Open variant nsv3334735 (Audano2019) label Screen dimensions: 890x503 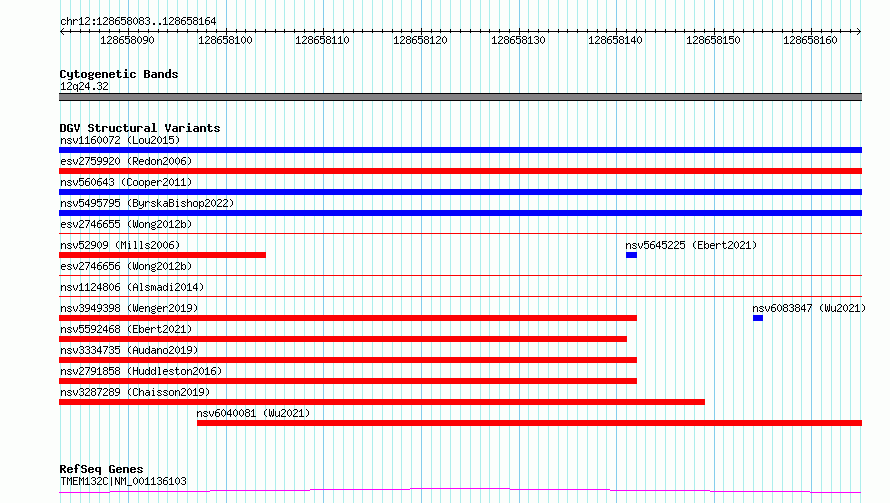pos(129,350)
